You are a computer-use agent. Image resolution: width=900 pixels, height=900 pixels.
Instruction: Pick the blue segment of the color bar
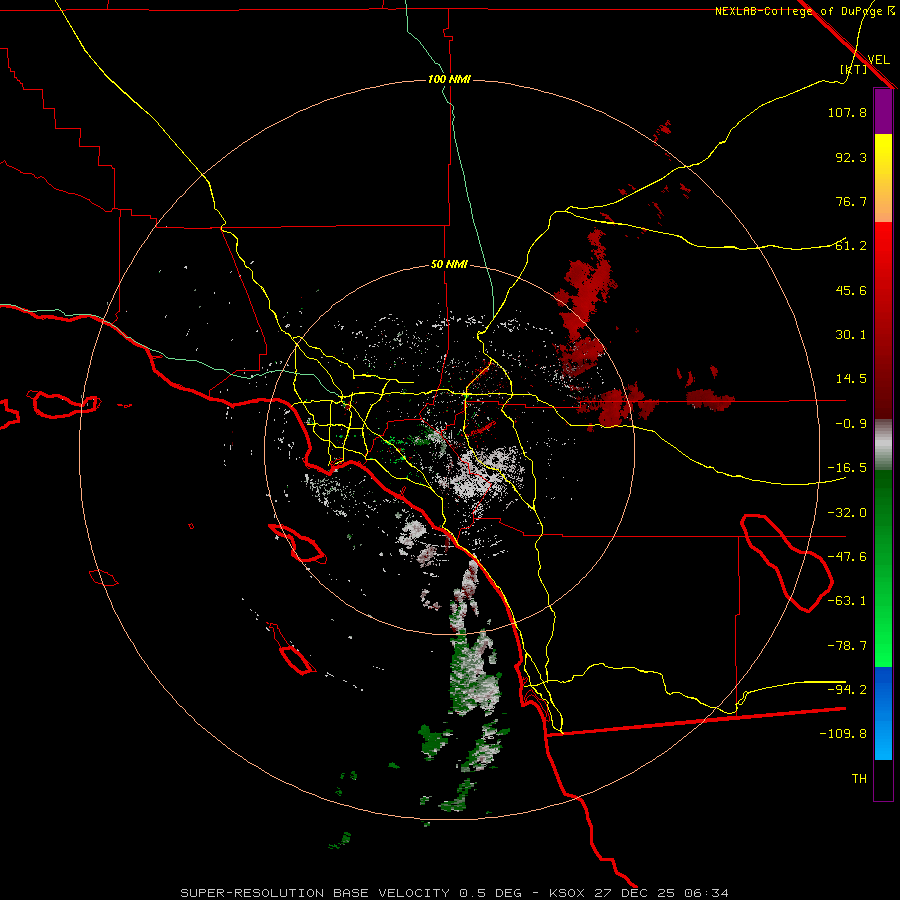883,713
